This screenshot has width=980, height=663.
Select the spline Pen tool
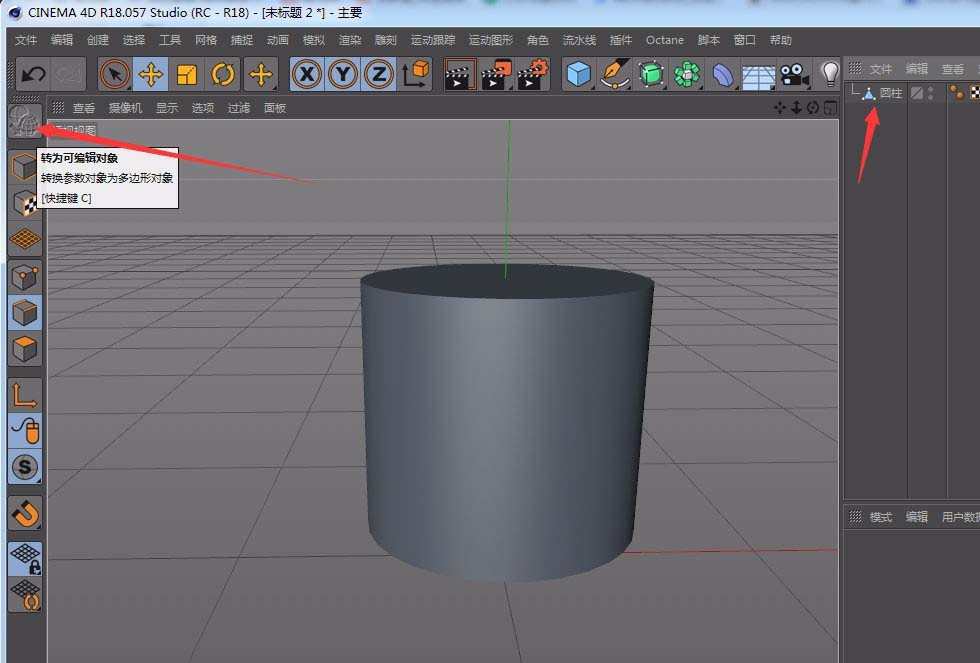[615, 75]
